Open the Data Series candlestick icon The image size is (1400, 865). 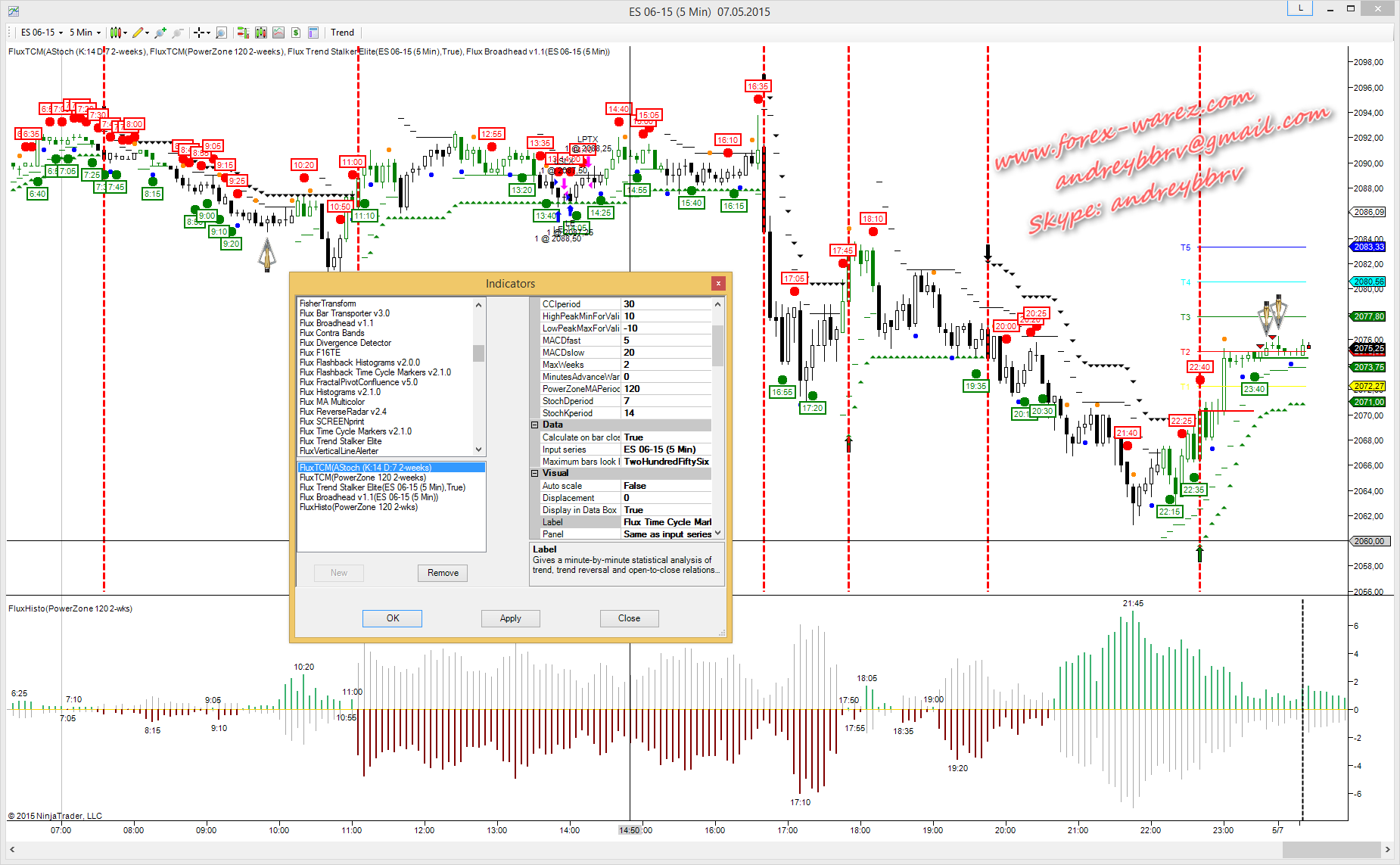point(261,33)
